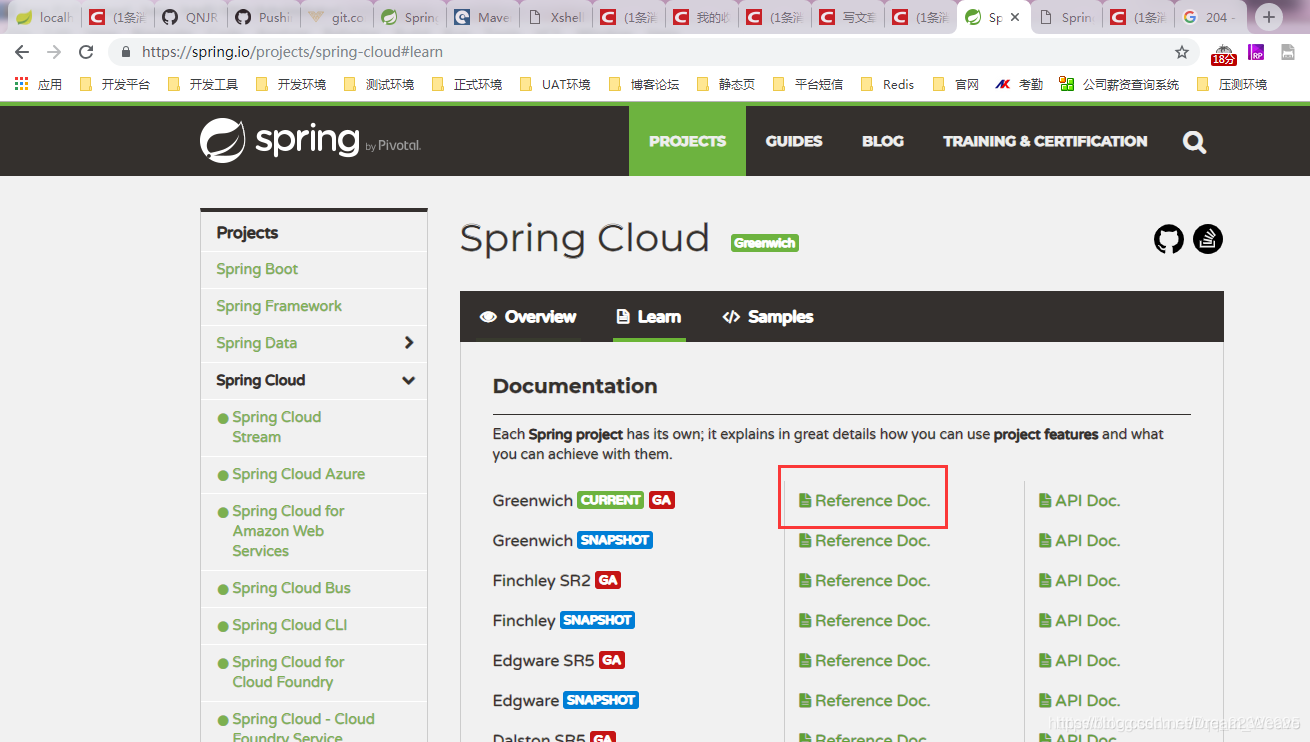Expand the Spring Data sidebar submenu
Screen dimensions: 1310x742
[x=409, y=343]
